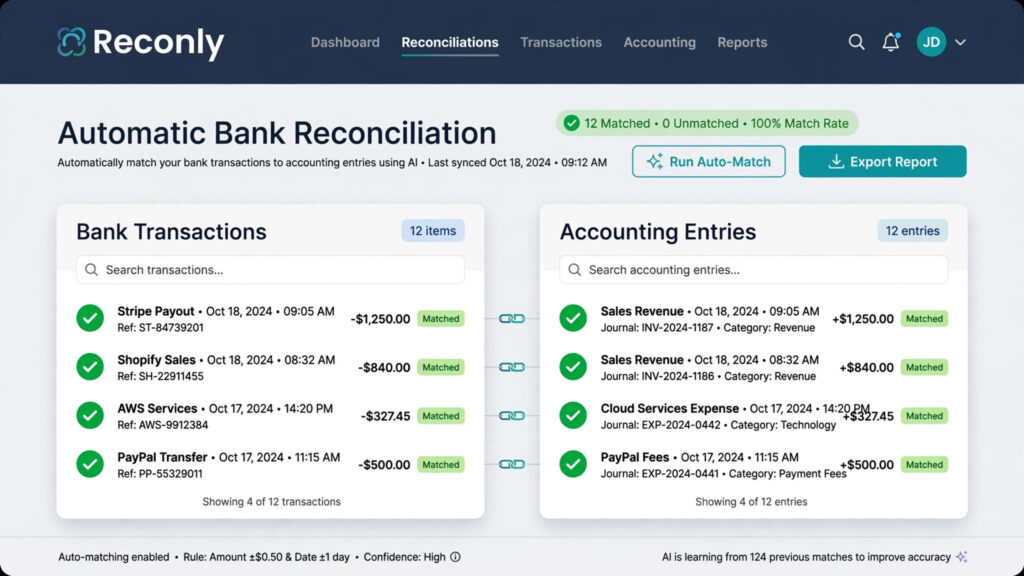The width and height of the screenshot is (1024, 576).
Task: Click checkmark icon for PayPal Transfer
Action: click(x=90, y=464)
